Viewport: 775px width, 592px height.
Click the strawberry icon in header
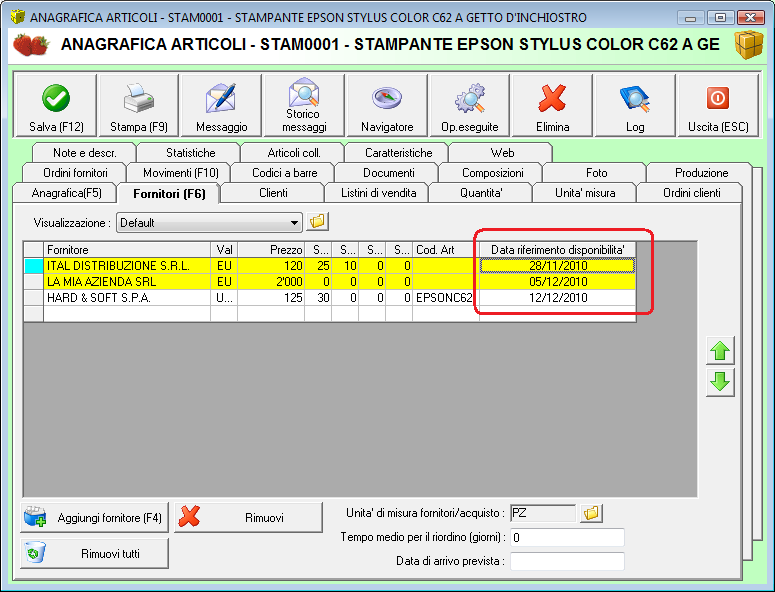click(x=31, y=44)
